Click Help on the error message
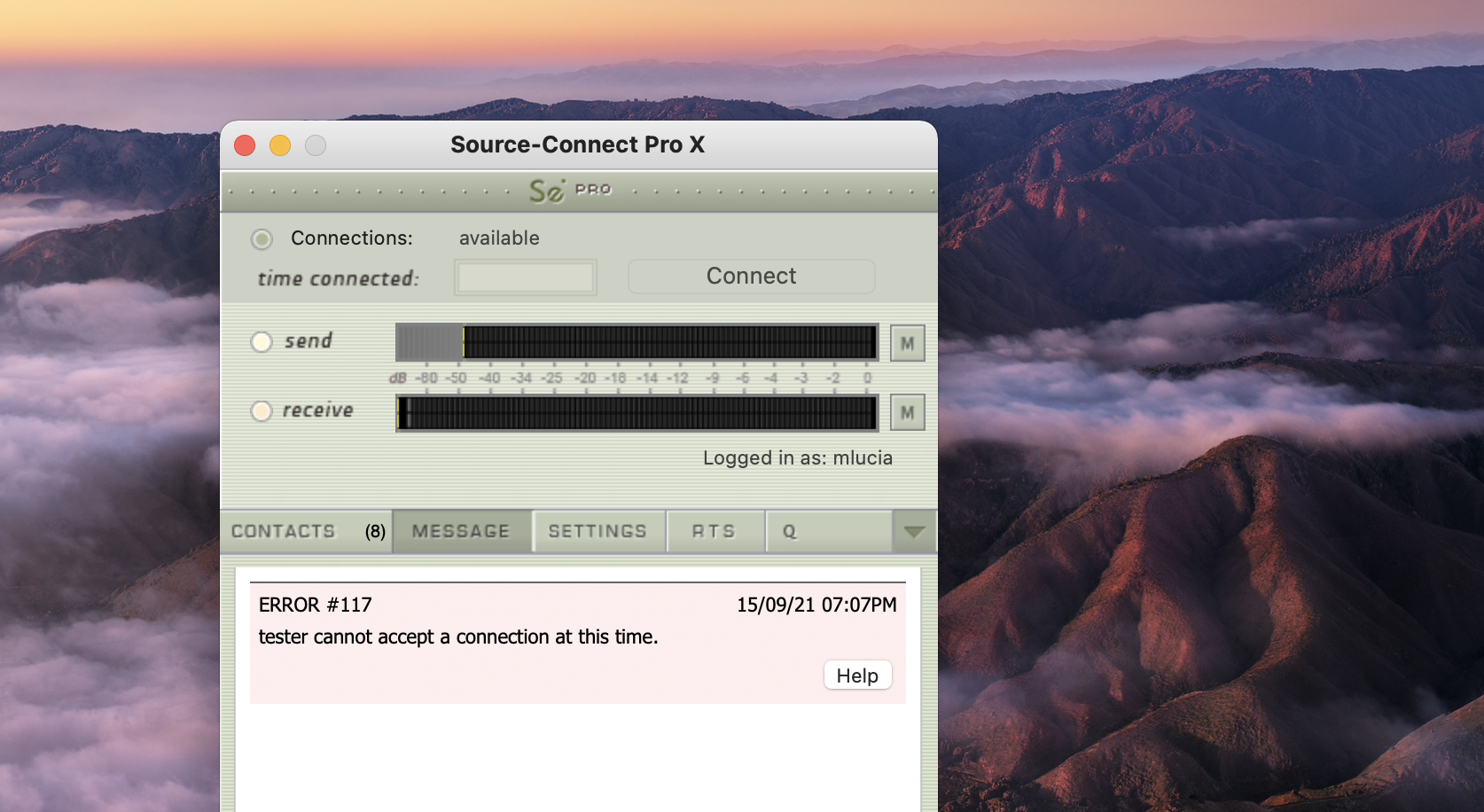Image resolution: width=1484 pixels, height=812 pixels. coord(857,675)
